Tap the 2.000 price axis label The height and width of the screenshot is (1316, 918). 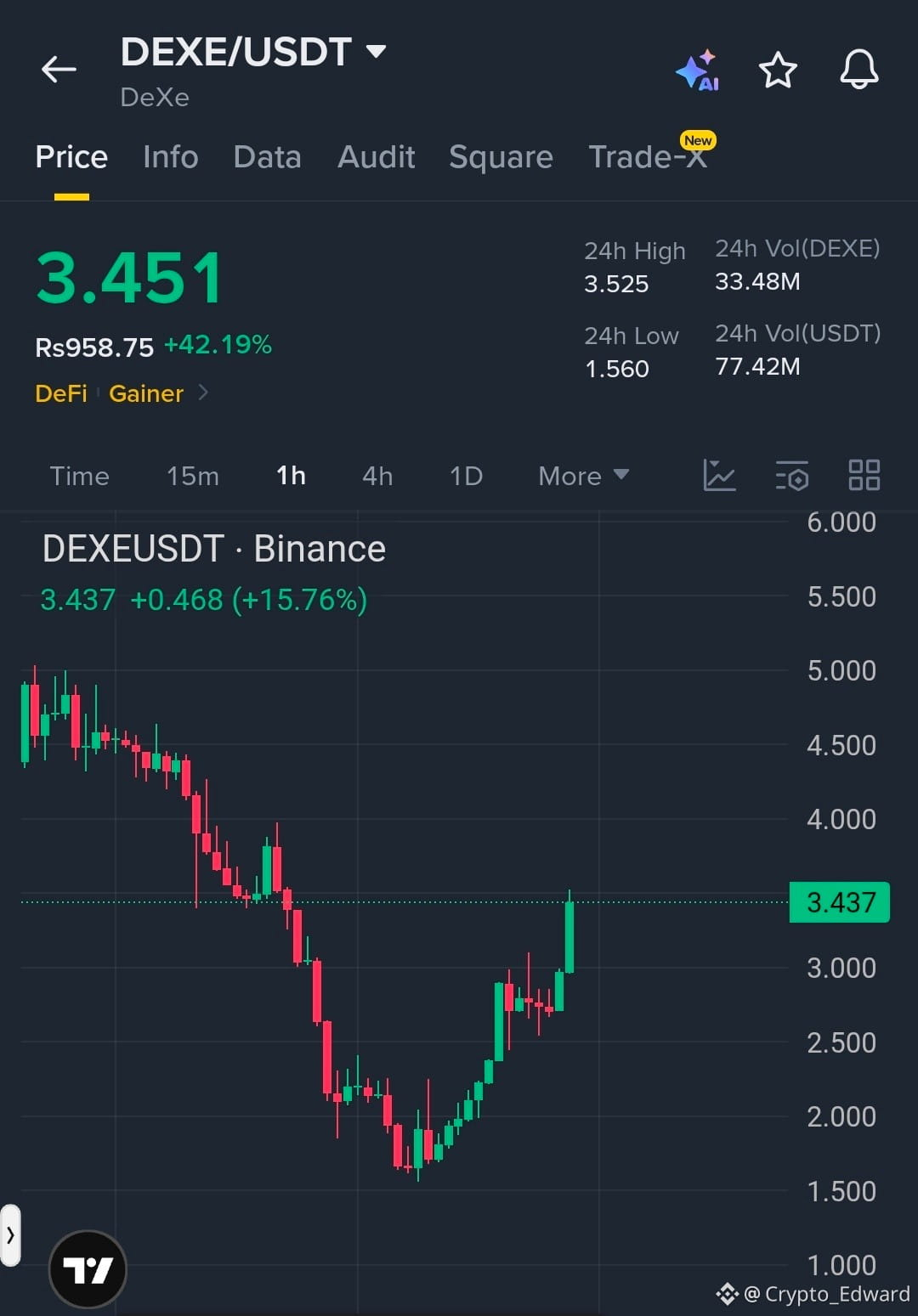(841, 1116)
